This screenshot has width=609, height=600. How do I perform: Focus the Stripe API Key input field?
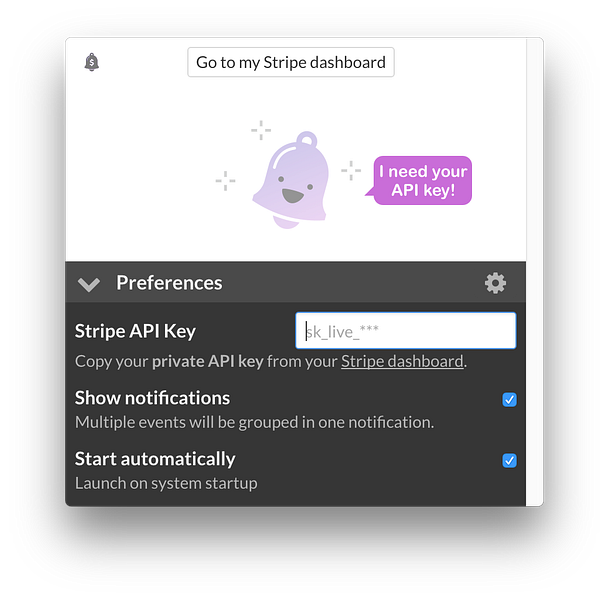tap(406, 331)
